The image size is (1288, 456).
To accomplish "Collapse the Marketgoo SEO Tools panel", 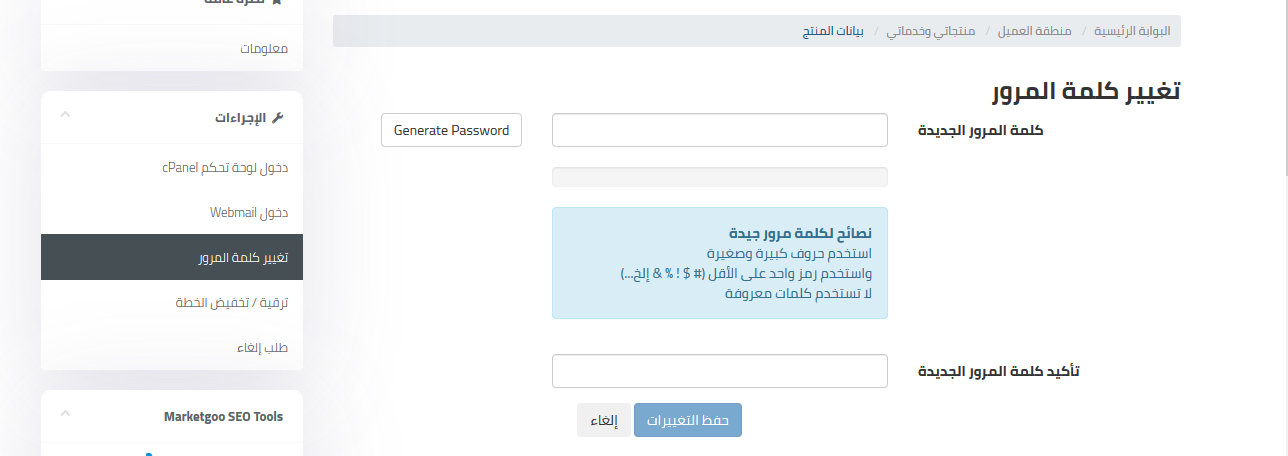I will (65, 414).
